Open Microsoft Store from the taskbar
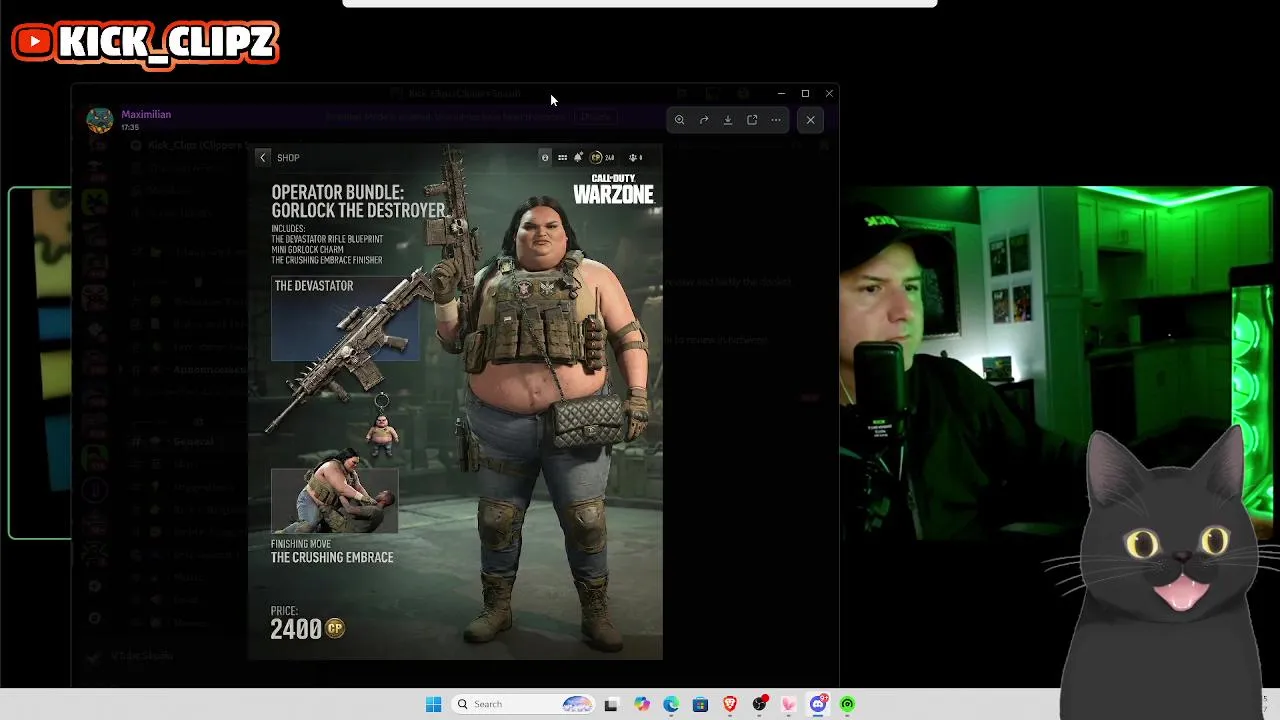 point(700,704)
